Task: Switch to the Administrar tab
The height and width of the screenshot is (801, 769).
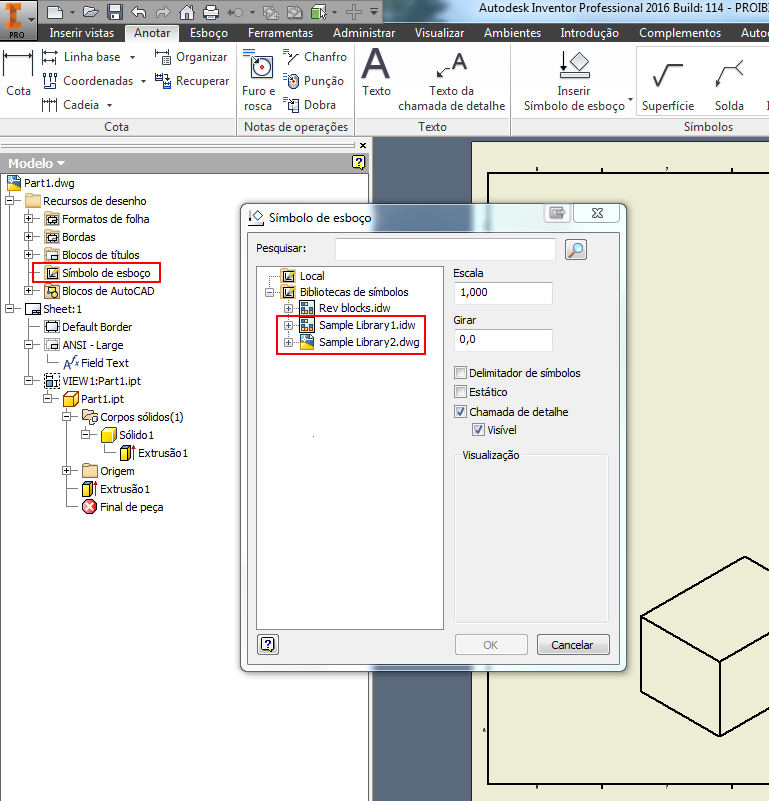Action: coord(364,33)
